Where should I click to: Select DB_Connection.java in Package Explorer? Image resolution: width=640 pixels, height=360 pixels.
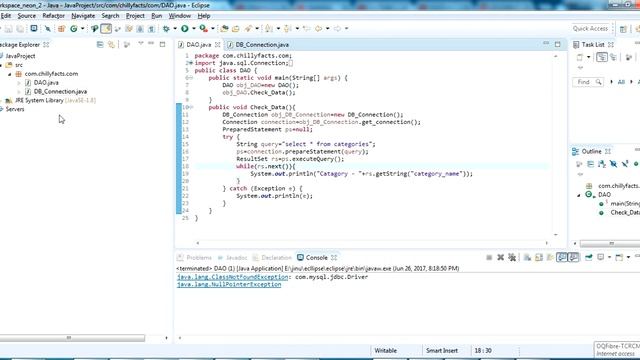pyautogui.click(x=60, y=92)
